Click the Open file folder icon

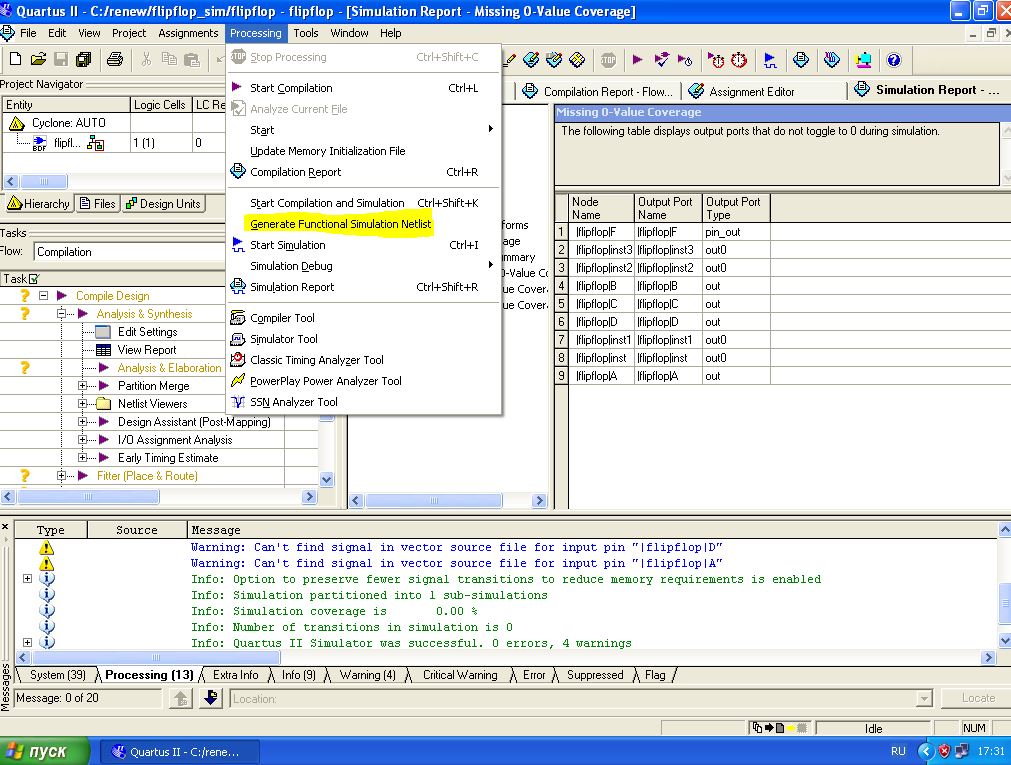tap(38, 60)
